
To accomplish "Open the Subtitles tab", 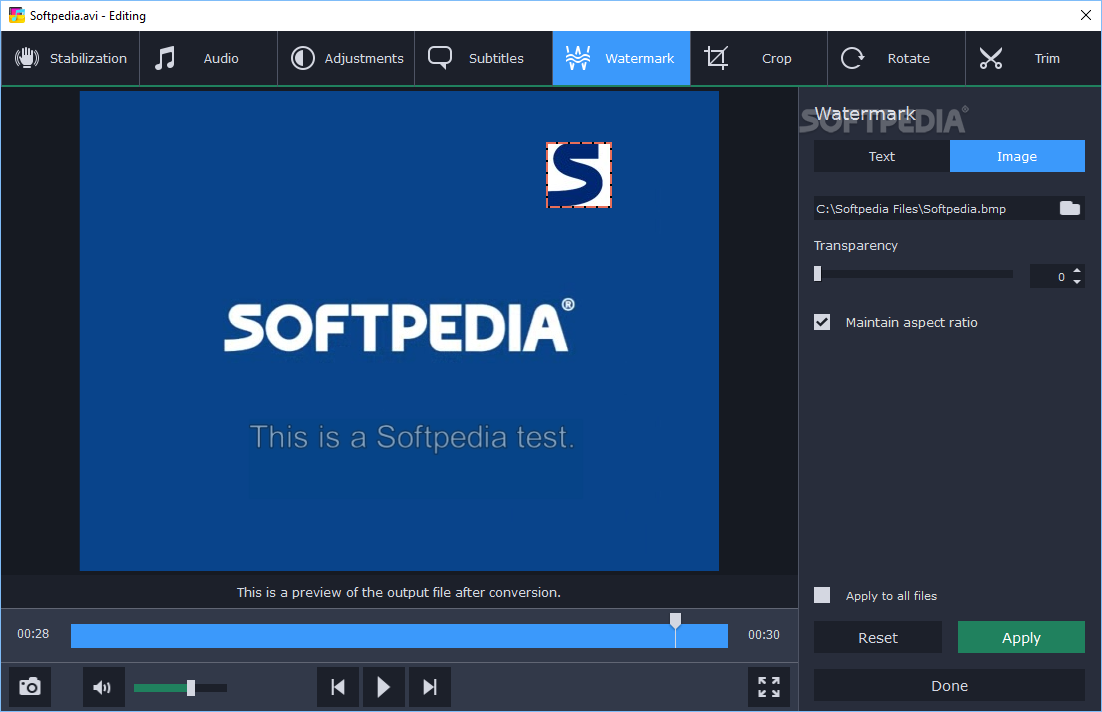I will 484,58.
